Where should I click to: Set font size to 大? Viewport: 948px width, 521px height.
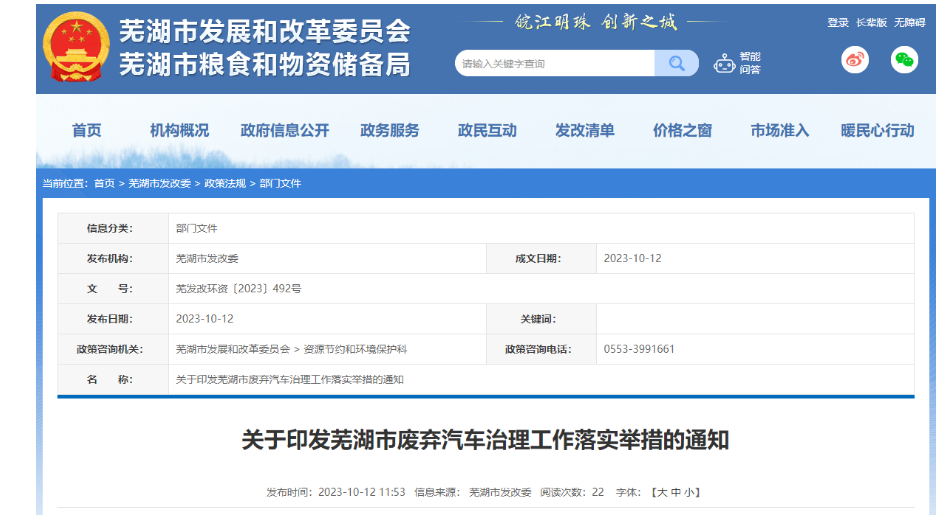(660, 492)
